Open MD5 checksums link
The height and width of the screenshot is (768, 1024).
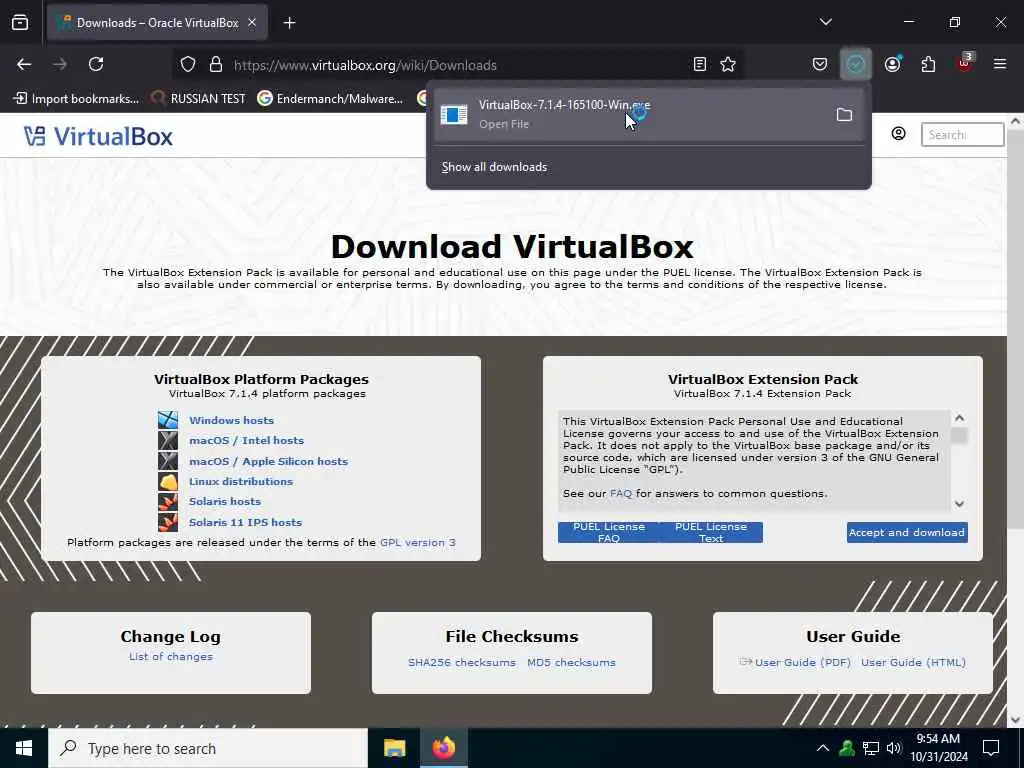[x=571, y=663]
